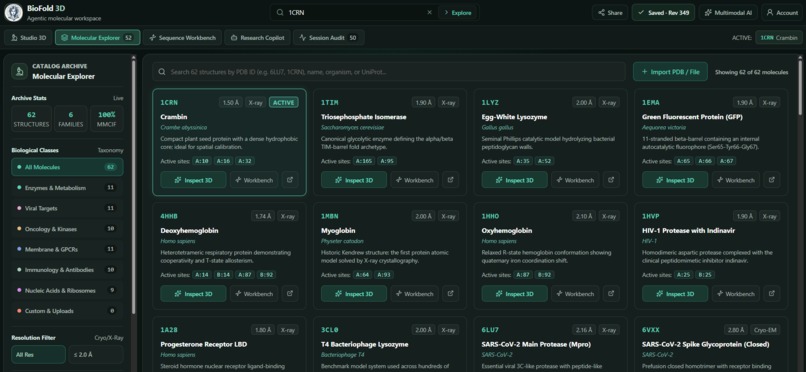Open the Research Copilot tab
Image resolution: width=806 pixels, height=372 pixels.
258,38
